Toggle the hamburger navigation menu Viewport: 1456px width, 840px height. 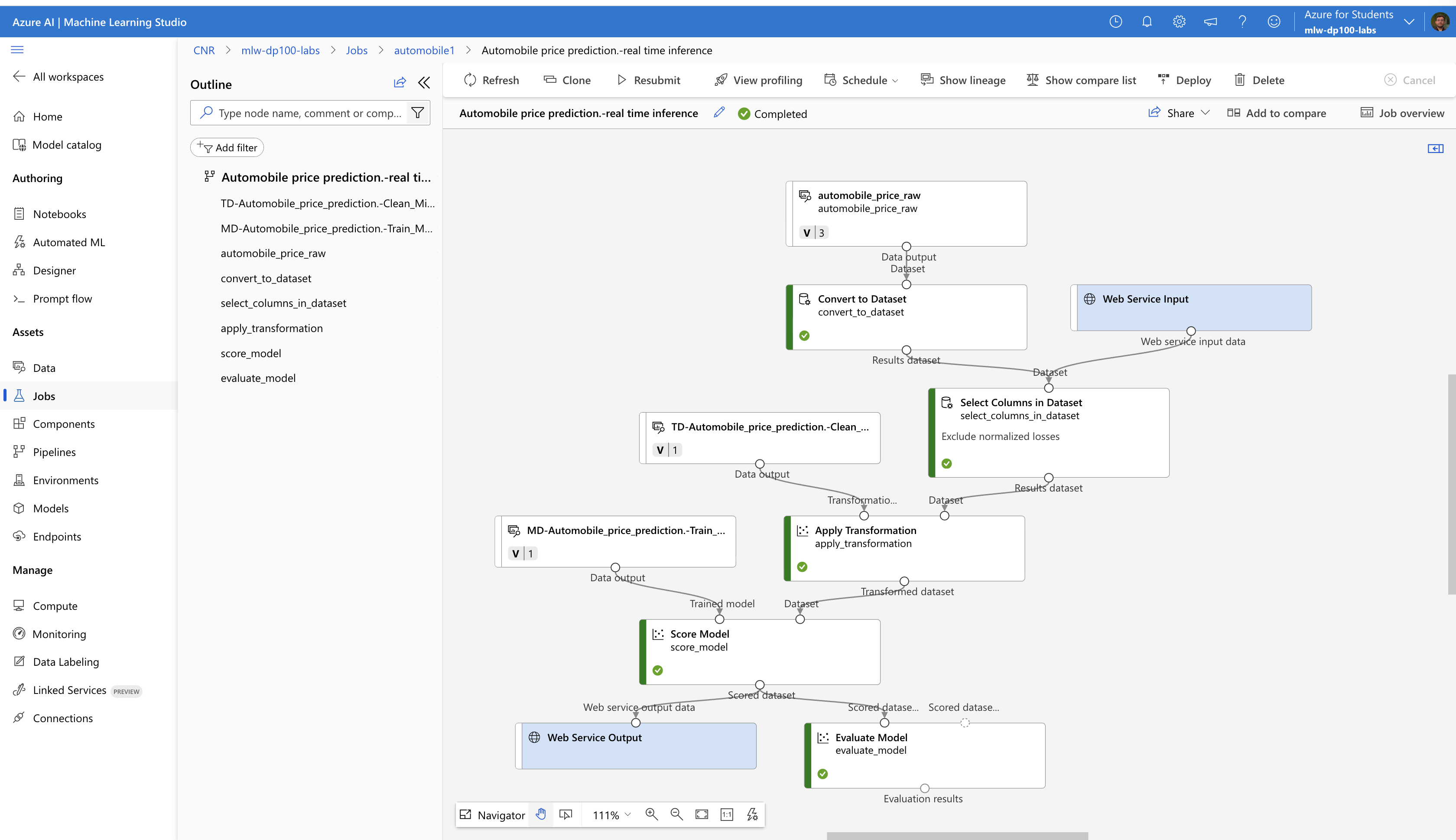click(17, 49)
